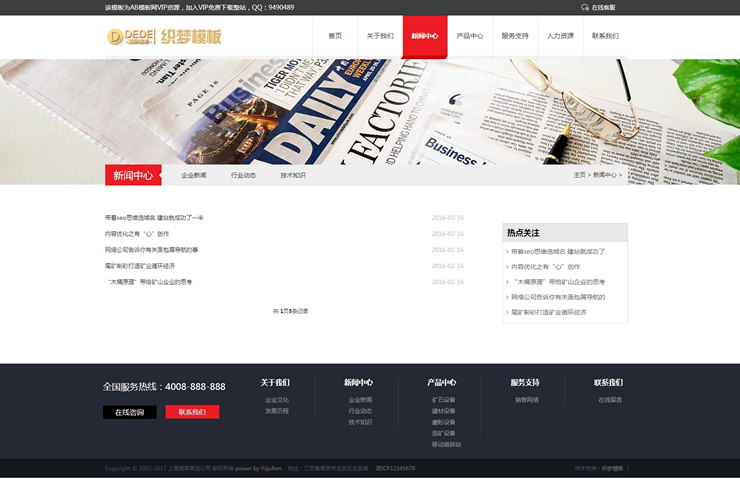This screenshot has width=740, height=479.
Task: Select 关于我们 in the top navigation
Action: 380,36
